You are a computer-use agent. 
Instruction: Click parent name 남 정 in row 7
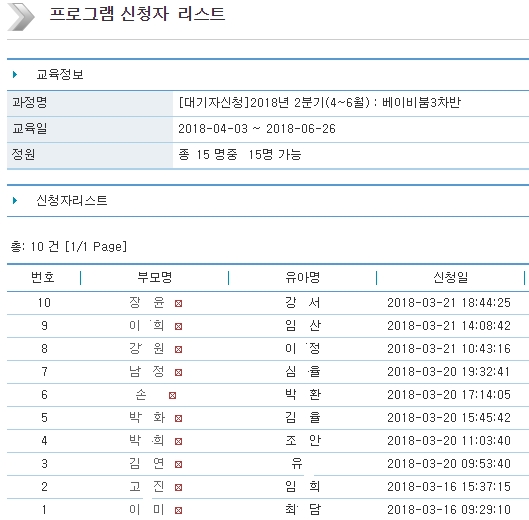147,372
